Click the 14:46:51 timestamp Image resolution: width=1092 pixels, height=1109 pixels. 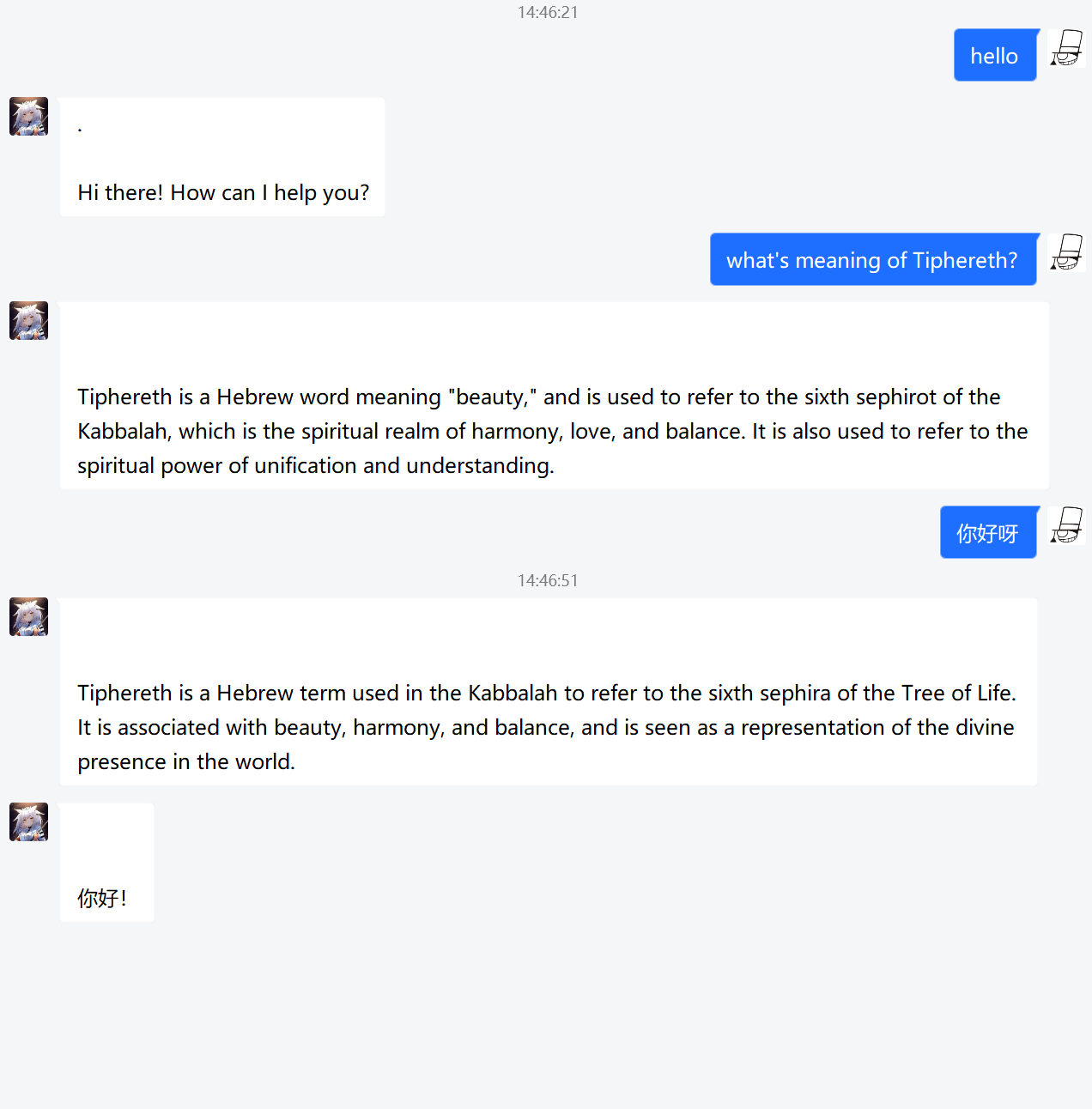548,580
